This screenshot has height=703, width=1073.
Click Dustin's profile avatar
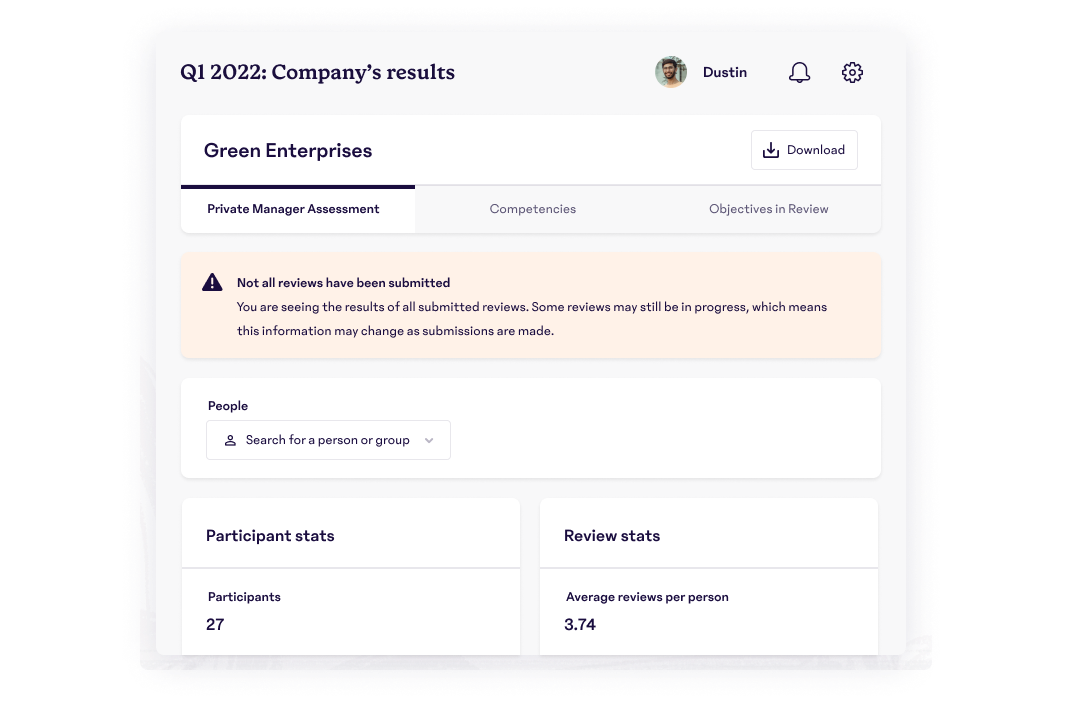click(x=671, y=72)
